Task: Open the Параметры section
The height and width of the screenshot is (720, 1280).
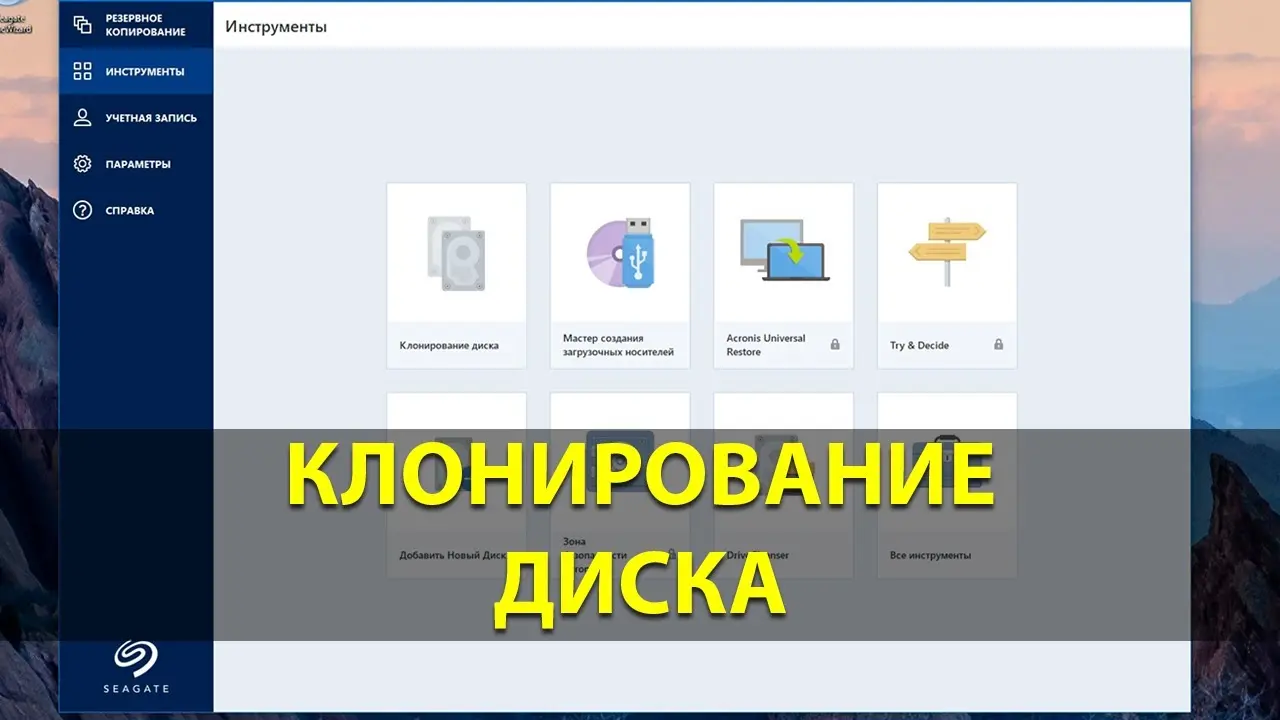Action: tap(136, 164)
